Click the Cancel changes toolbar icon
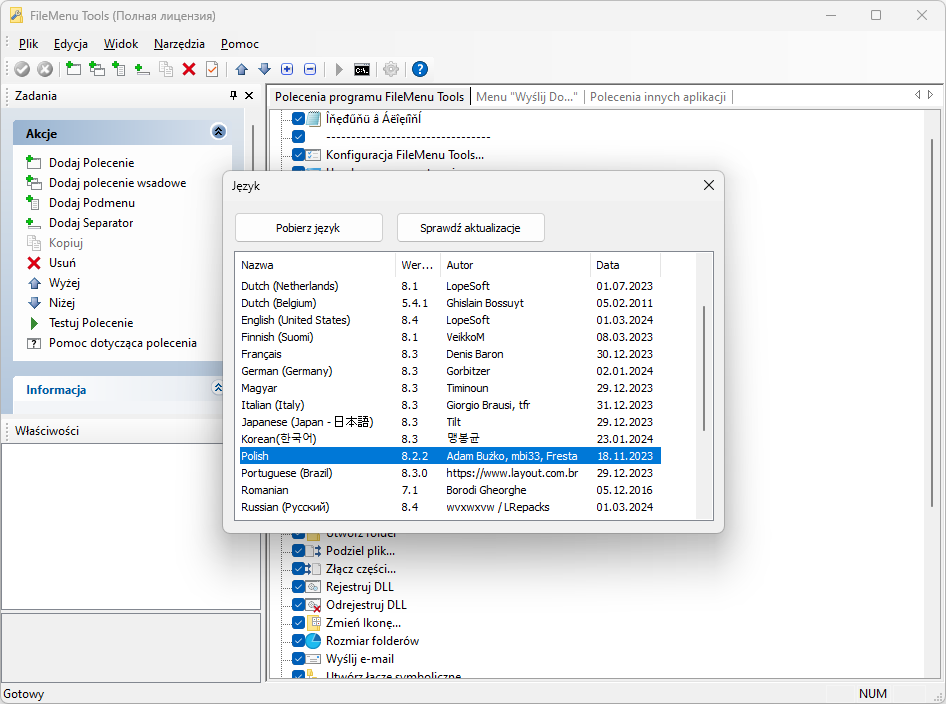 tap(45, 69)
